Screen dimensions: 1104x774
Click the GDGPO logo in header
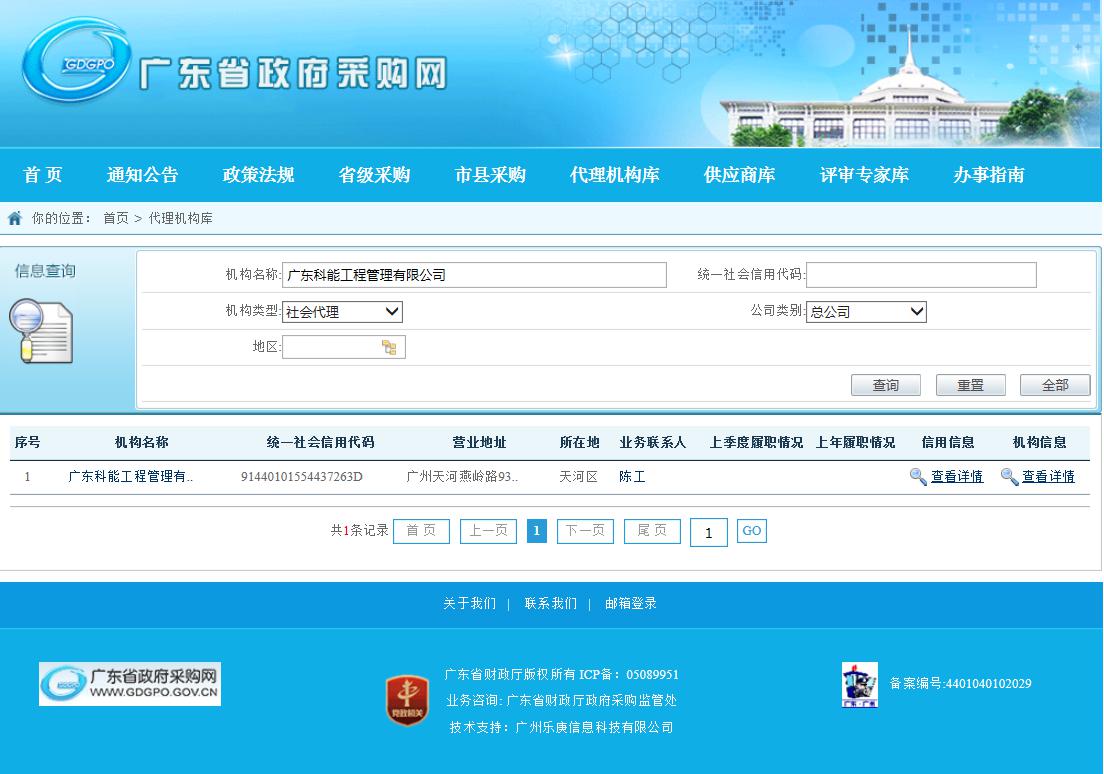coord(76,62)
